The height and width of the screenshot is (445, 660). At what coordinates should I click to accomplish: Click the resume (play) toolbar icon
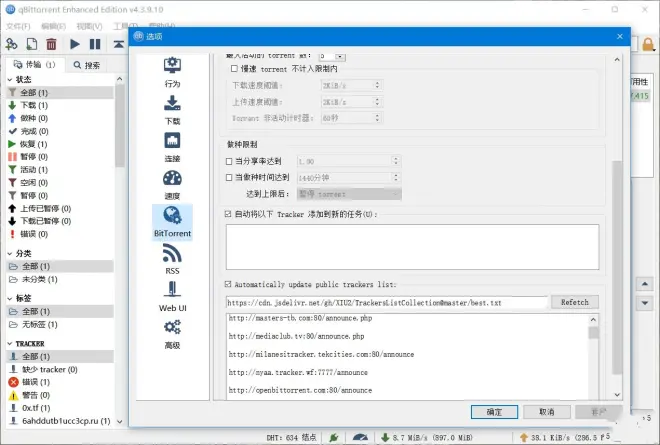[x=75, y=44]
